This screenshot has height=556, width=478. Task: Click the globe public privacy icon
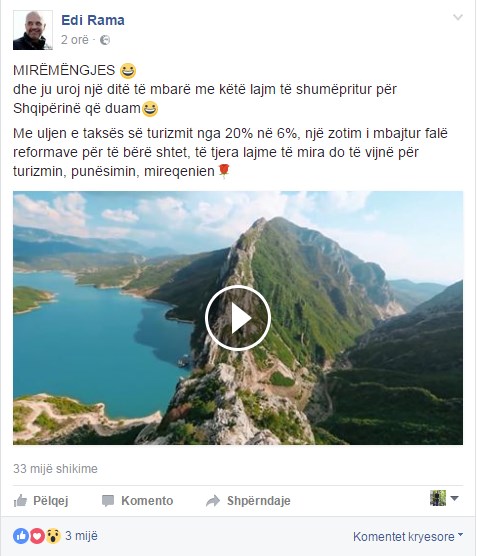coord(105,40)
